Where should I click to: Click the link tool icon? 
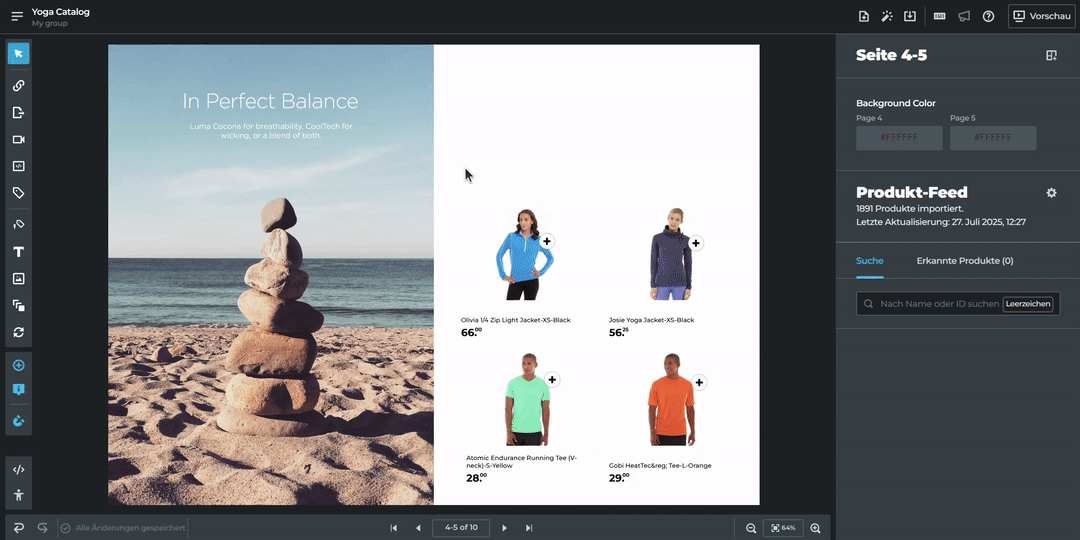pyautogui.click(x=18, y=86)
